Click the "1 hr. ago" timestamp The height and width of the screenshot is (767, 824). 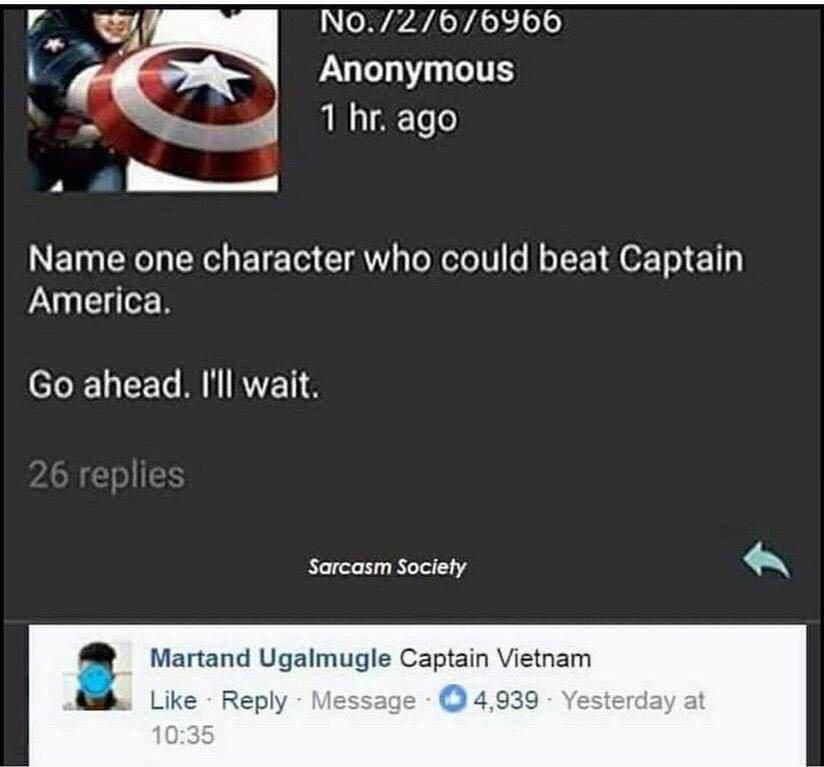click(389, 118)
